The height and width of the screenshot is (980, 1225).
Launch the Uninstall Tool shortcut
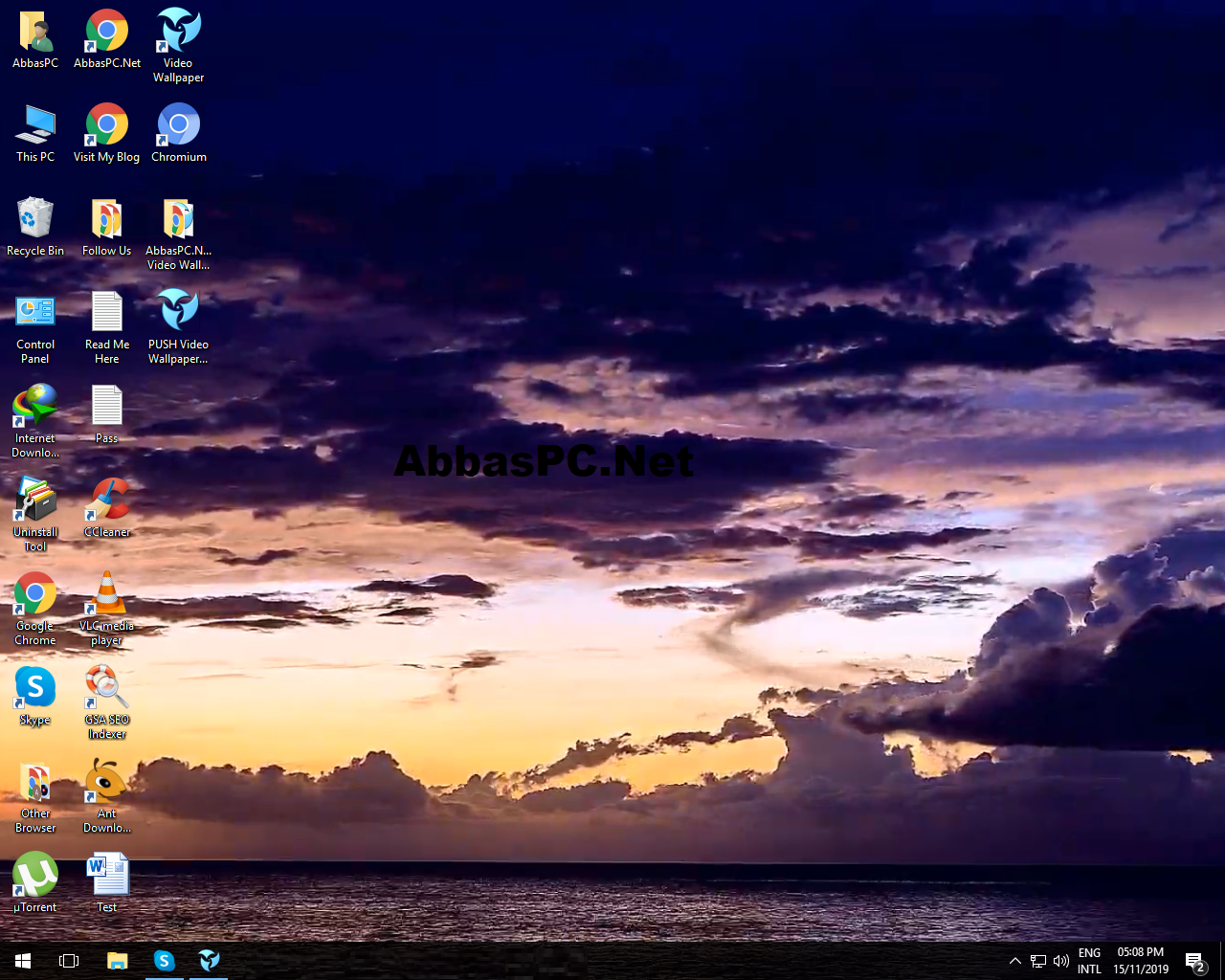pos(35,515)
